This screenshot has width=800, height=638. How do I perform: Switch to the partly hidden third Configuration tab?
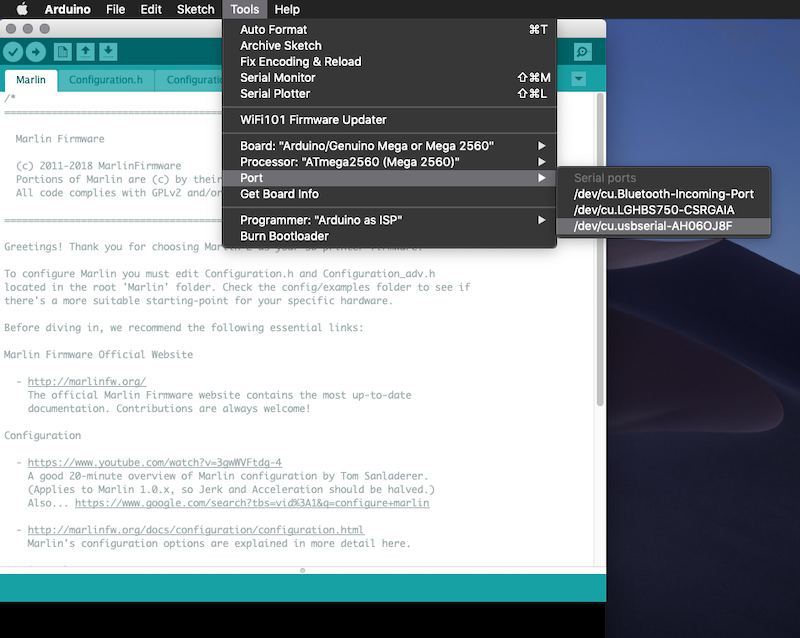tap(189, 80)
